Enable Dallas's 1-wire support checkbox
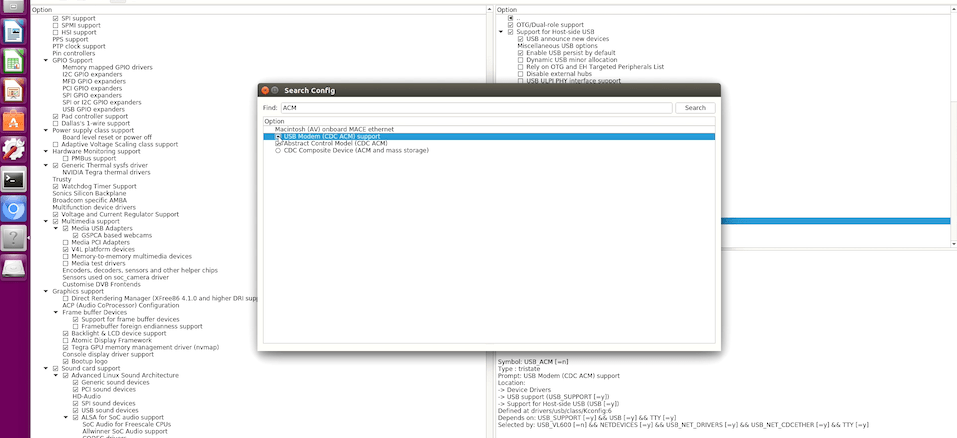This screenshot has width=957, height=438. click(x=56, y=123)
